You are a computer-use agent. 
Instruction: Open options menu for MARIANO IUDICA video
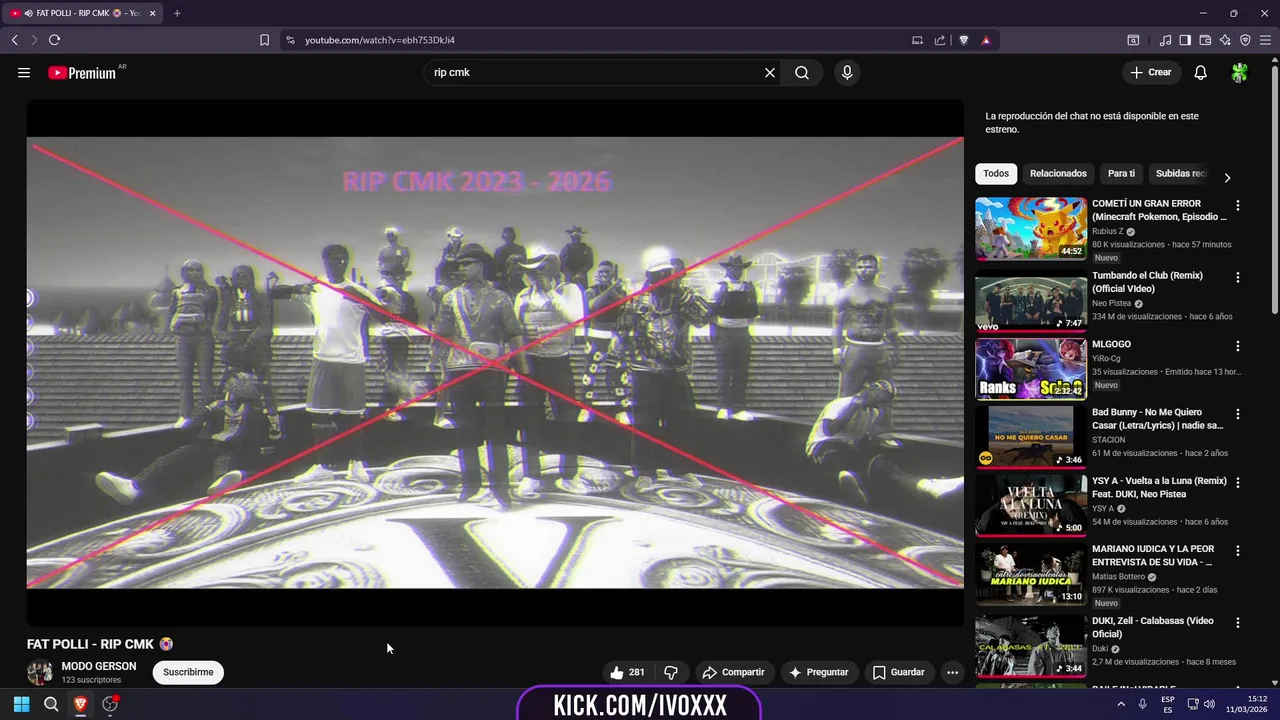[x=1238, y=551]
